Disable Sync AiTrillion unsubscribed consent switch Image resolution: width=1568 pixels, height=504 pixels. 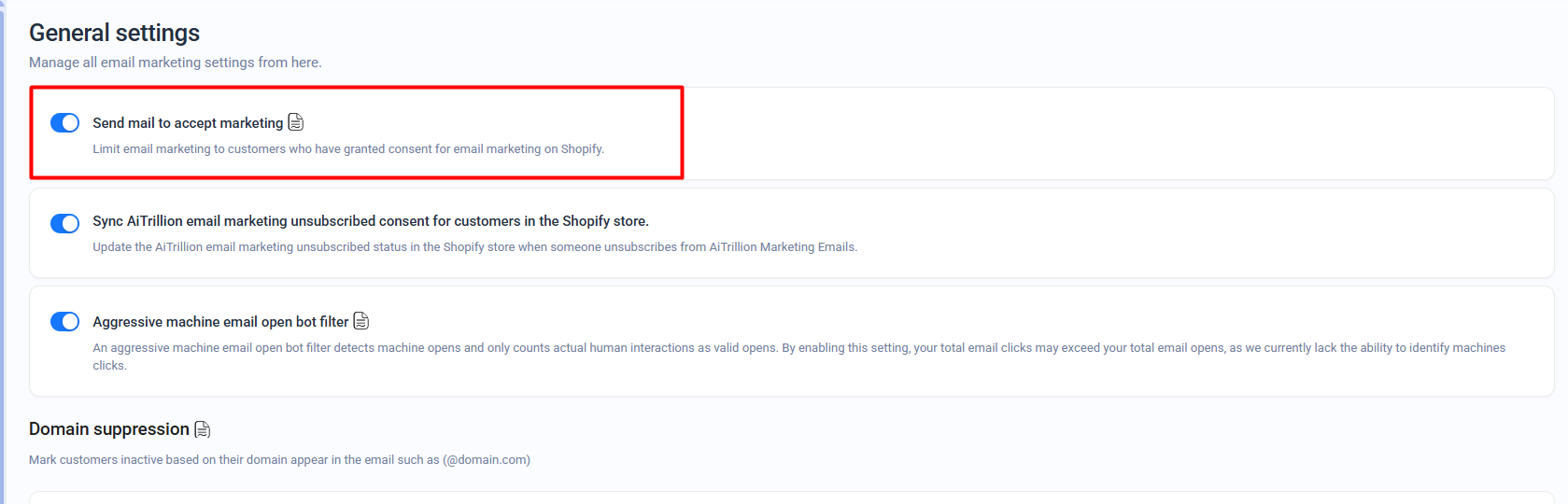tap(64, 223)
